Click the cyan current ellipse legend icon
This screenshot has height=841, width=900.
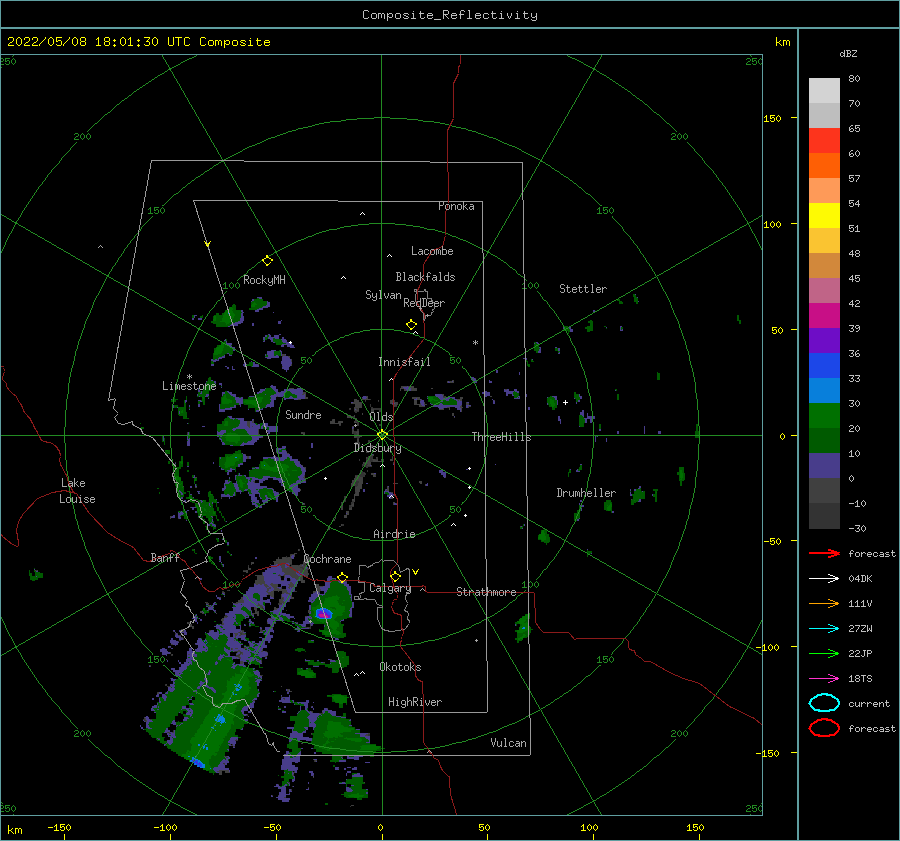[824, 703]
